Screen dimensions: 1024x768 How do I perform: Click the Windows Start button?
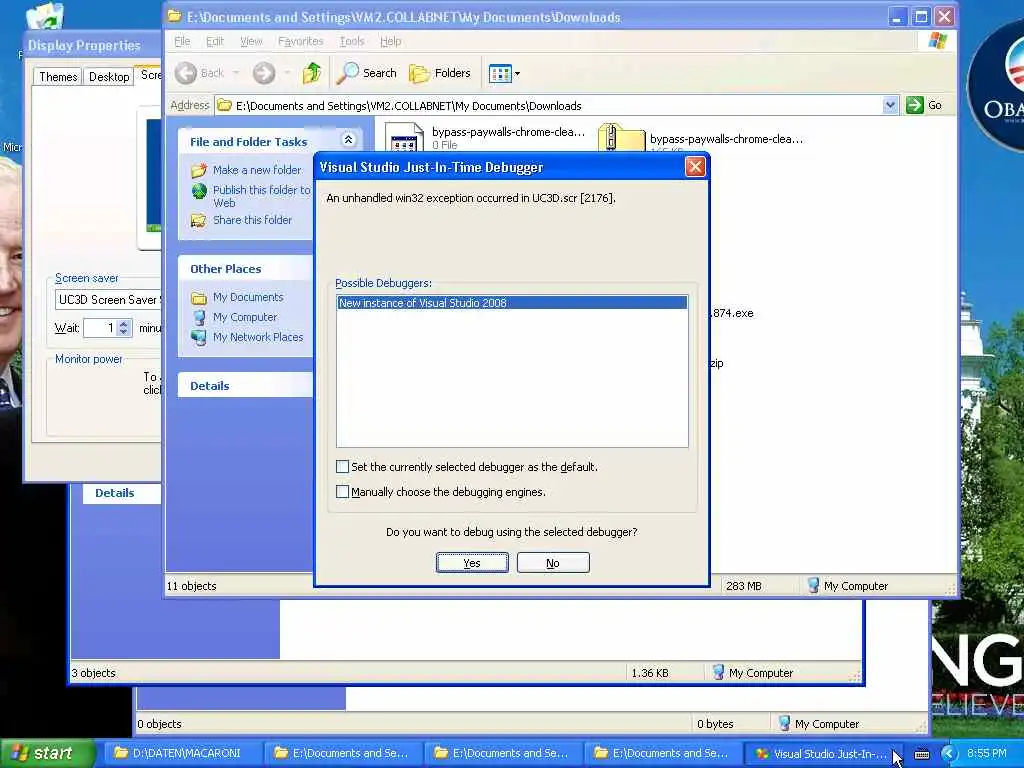coord(47,753)
